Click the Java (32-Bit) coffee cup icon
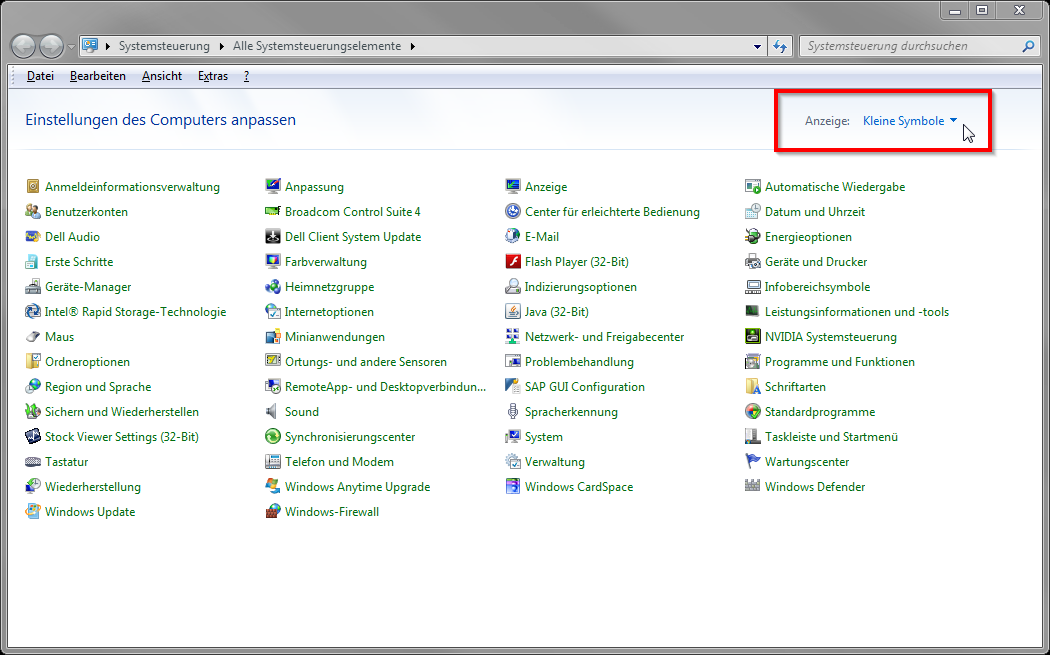This screenshot has width=1050, height=655. (513, 312)
